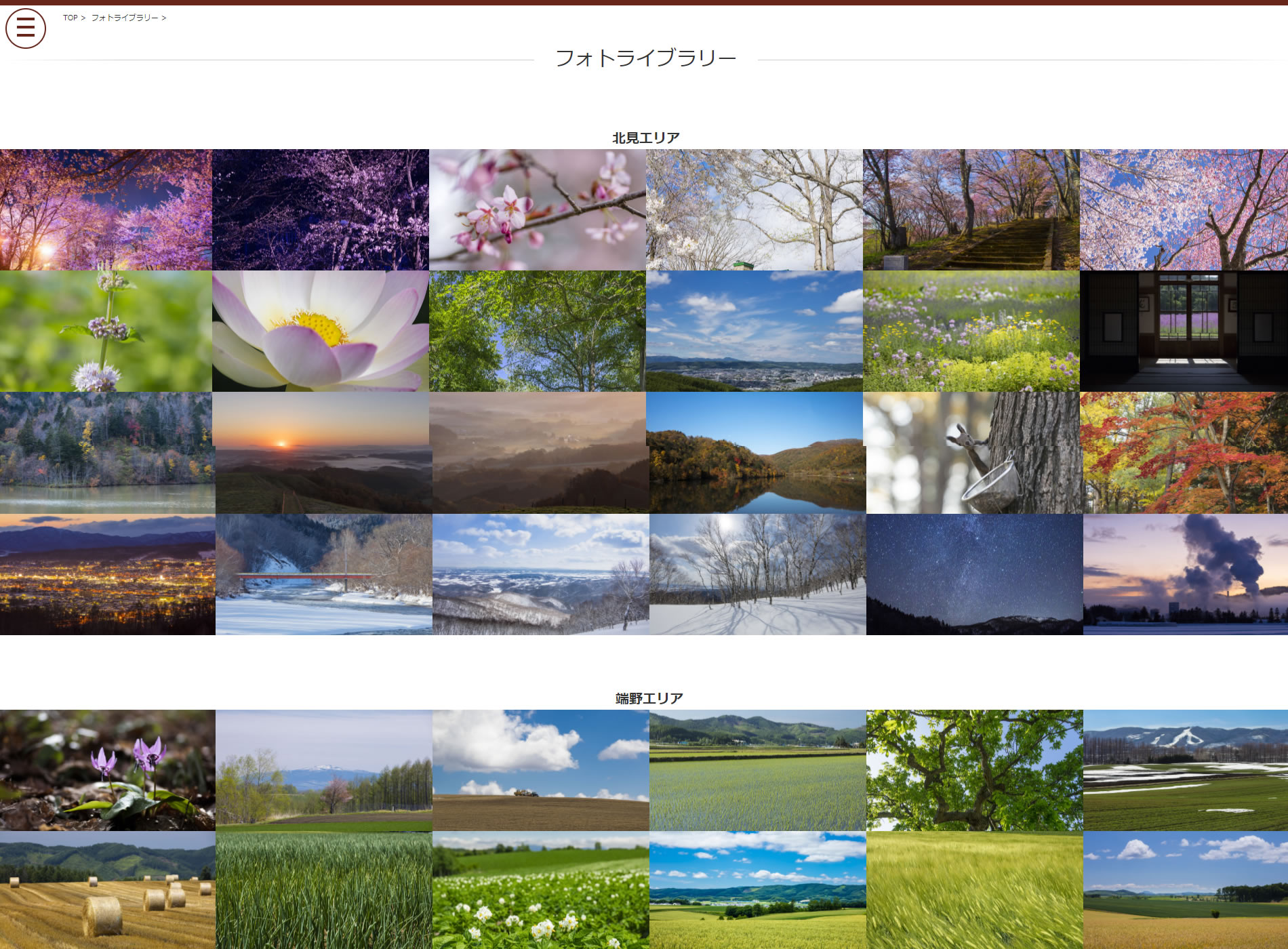Viewport: 1288px width, 949px height.
Task: Open the sunset over hills photo
Action: (324, 453)
